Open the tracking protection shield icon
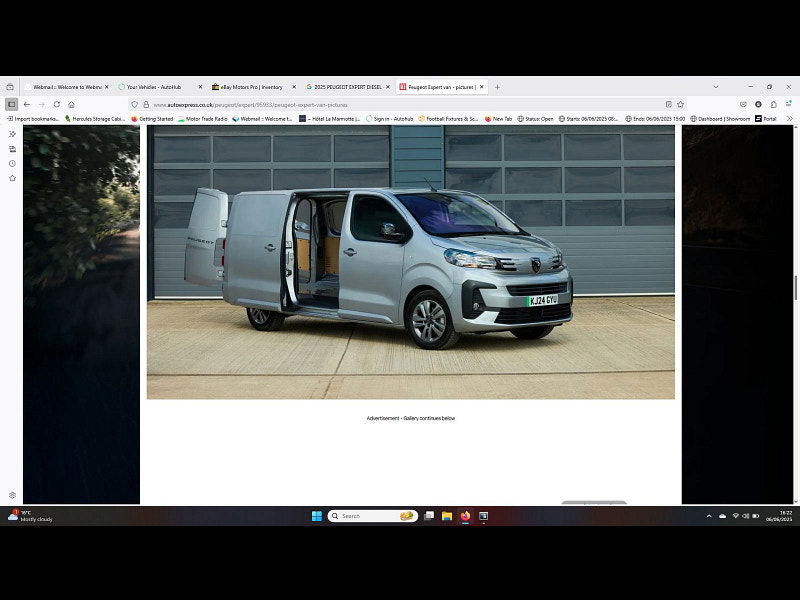Screen dimensions: 800x600 (135, 104)
